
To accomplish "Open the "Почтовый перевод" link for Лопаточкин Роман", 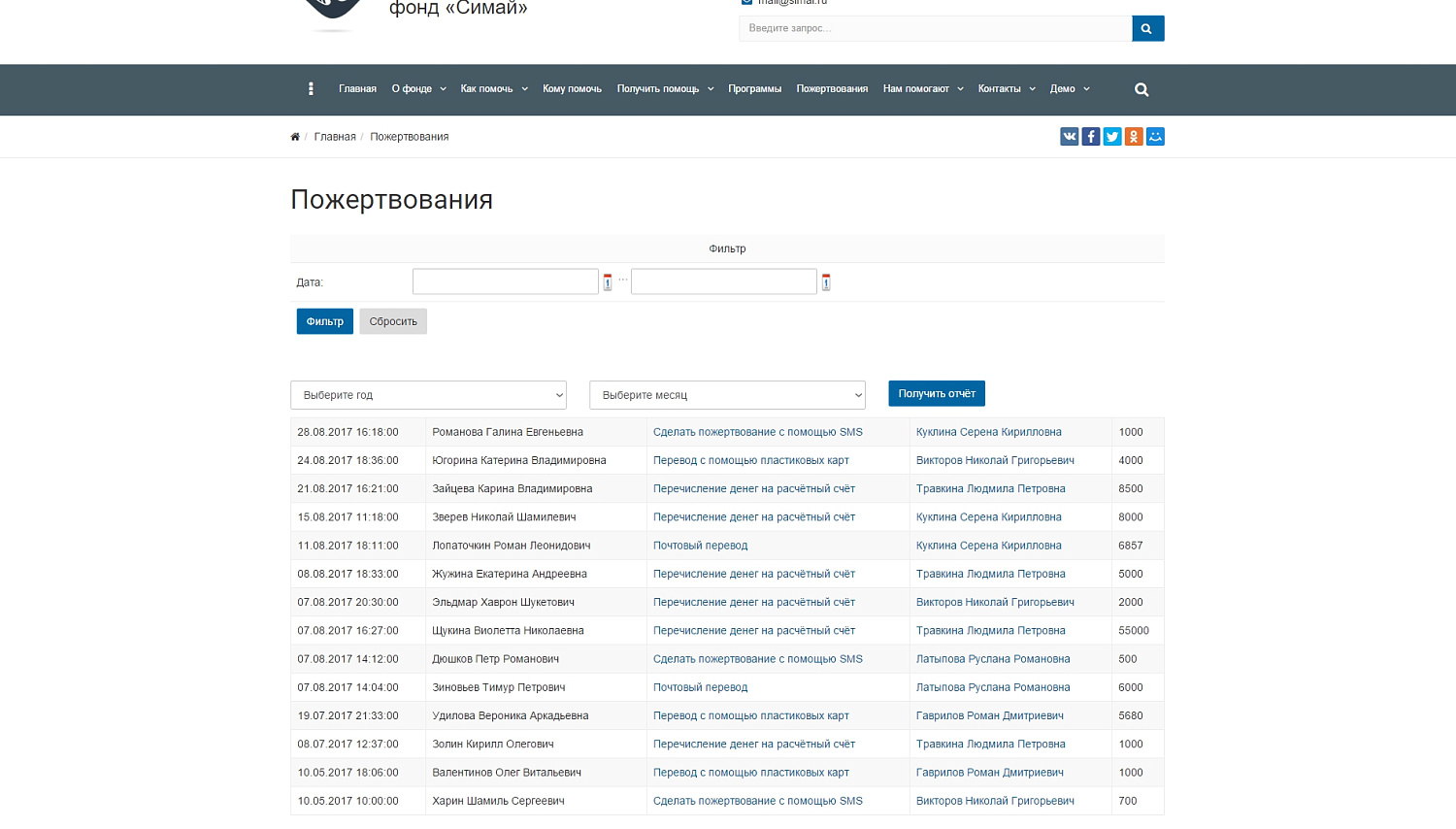I will [700, 546].
